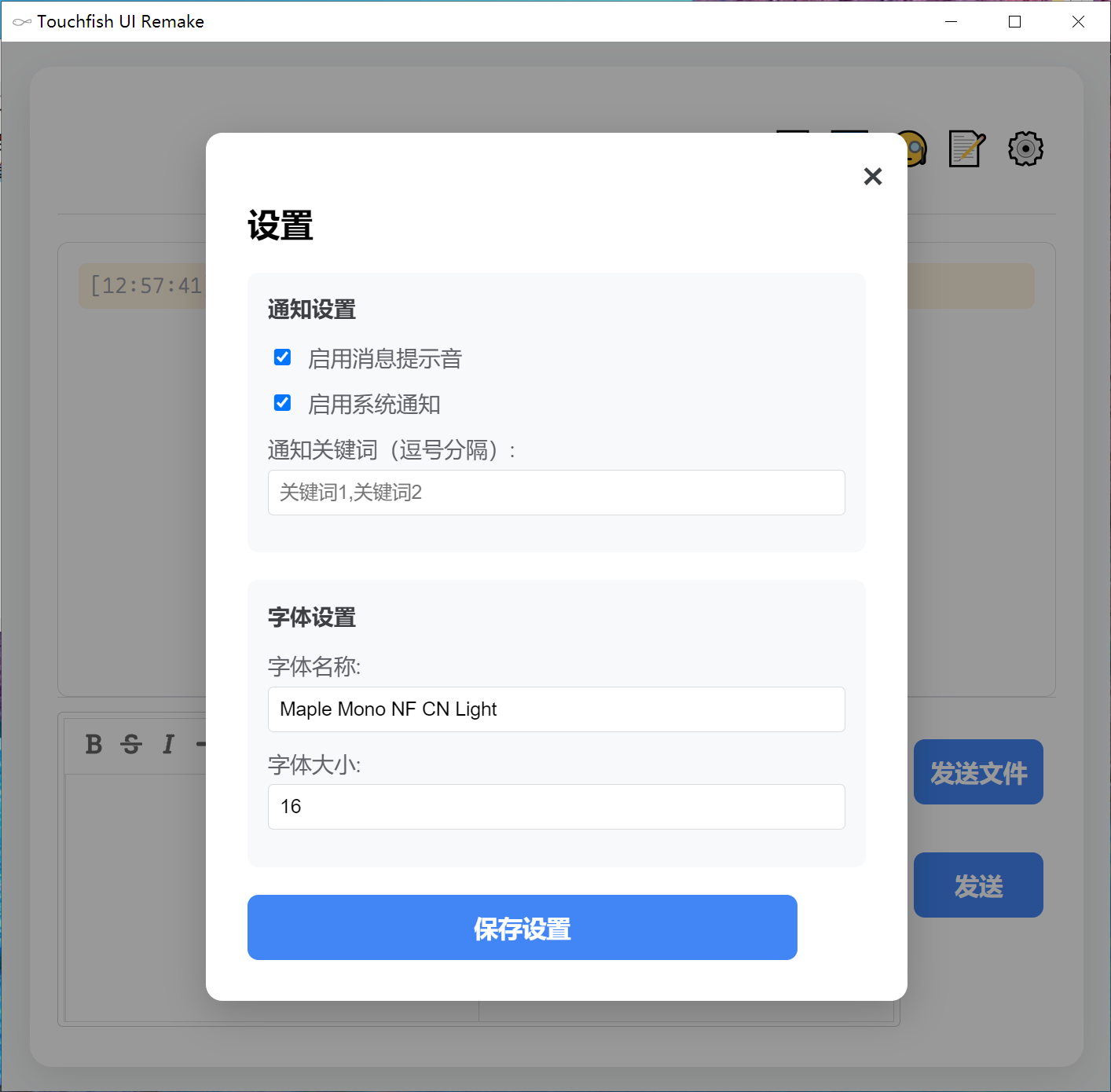The image size is (1111, 1092).
Task: Focus the 字体名称 font name field
Action: (555, 709)
